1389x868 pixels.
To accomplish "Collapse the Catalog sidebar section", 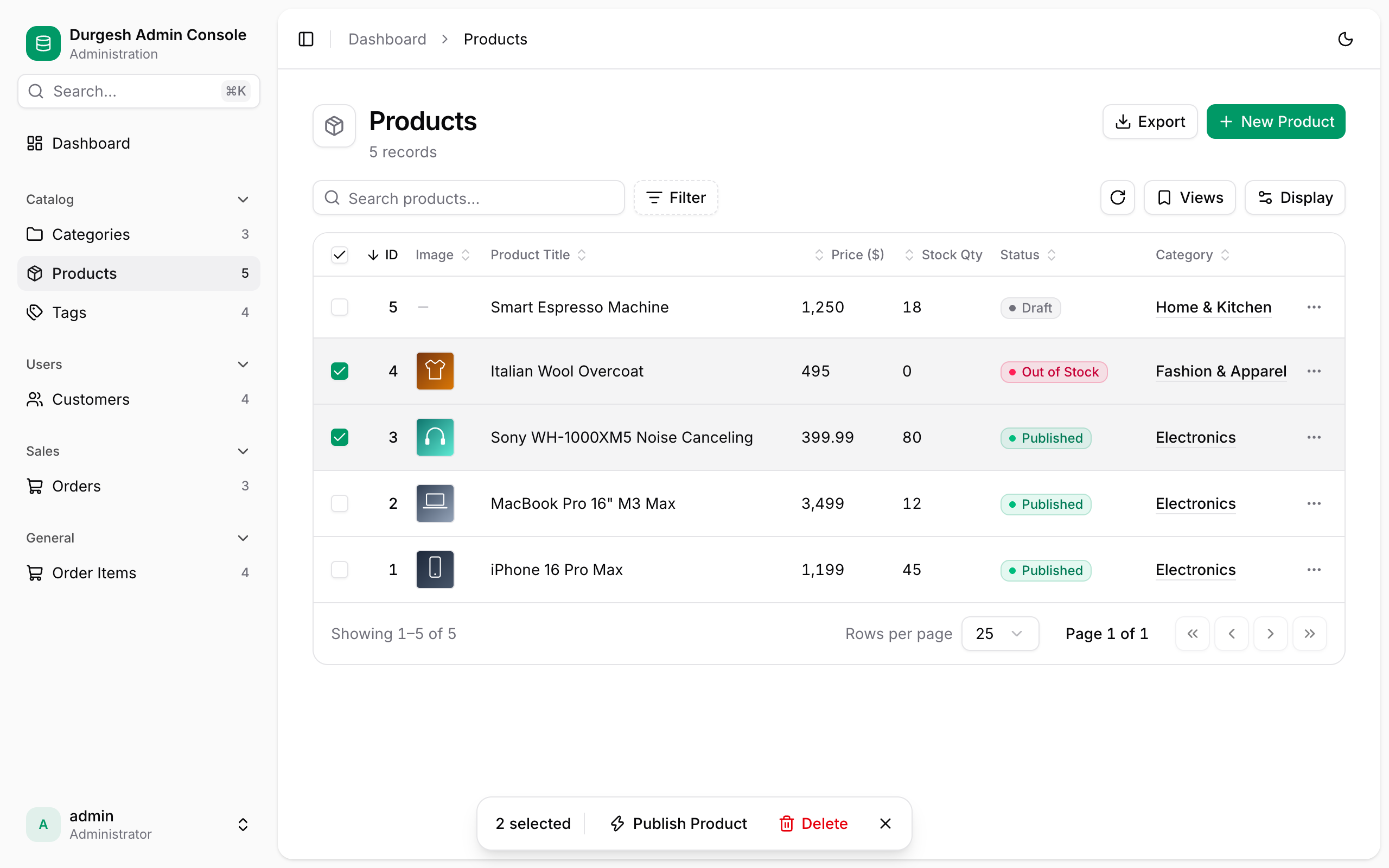I will point(138,199).
